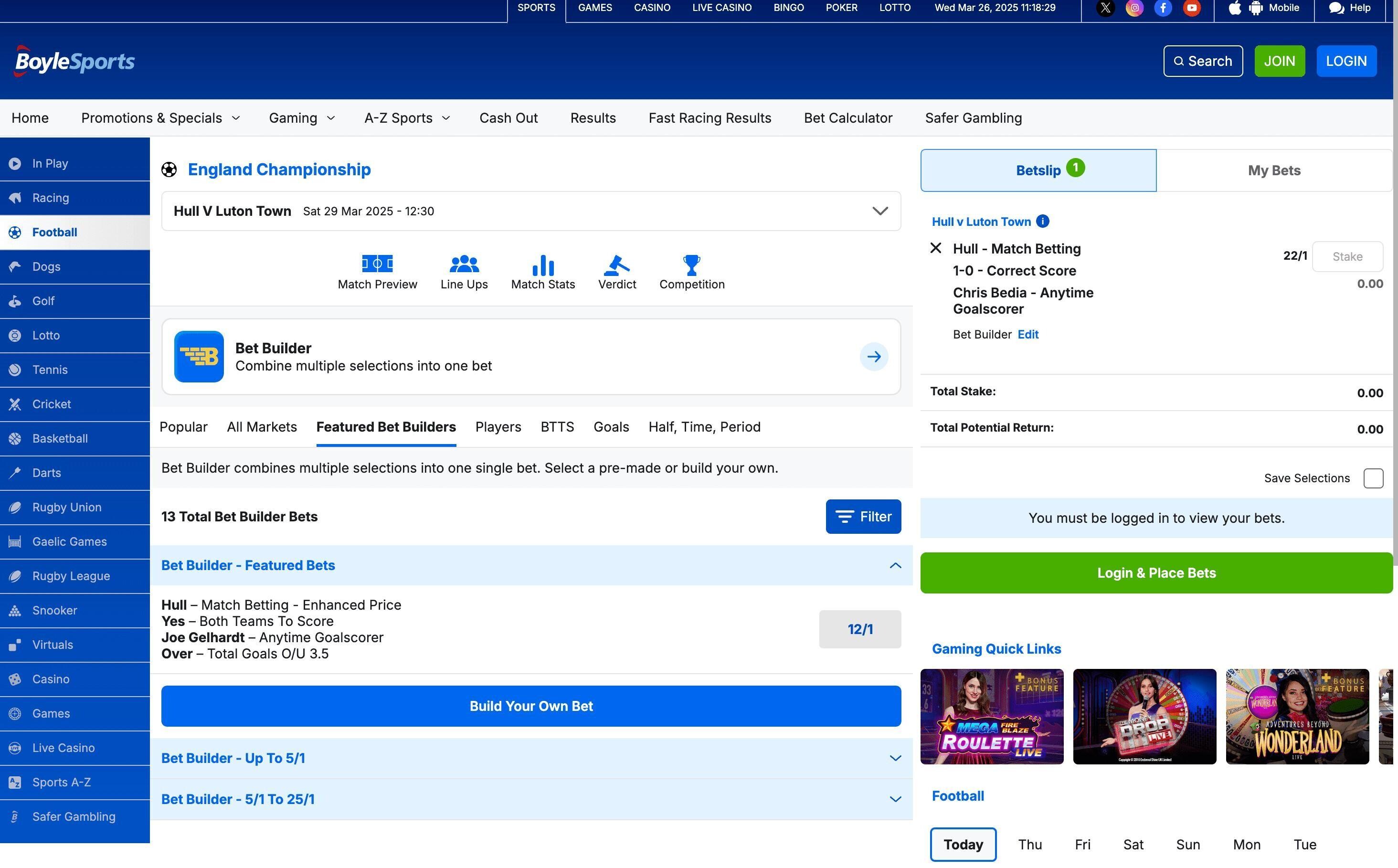Image resolution: width=1398 pixels, height=868 pixels.
Task: Select the Sat day filter
Action: coord(1133,845)
